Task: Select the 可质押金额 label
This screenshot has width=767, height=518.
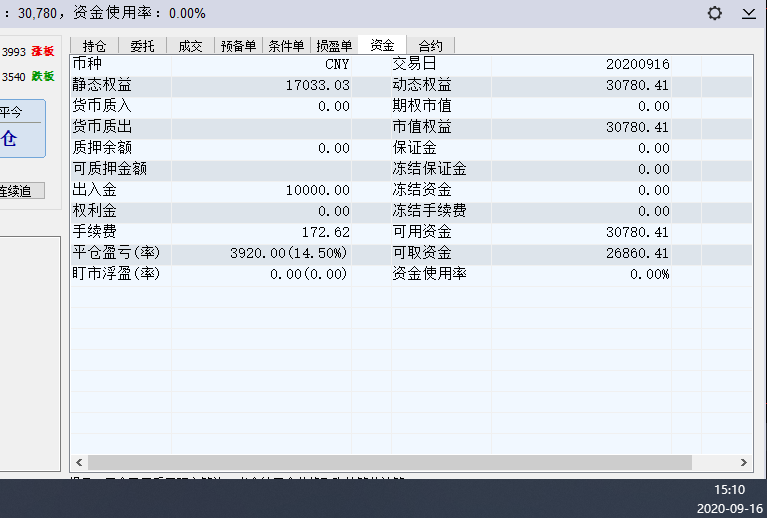Action: pyautogui.click(x=110, y=169)
